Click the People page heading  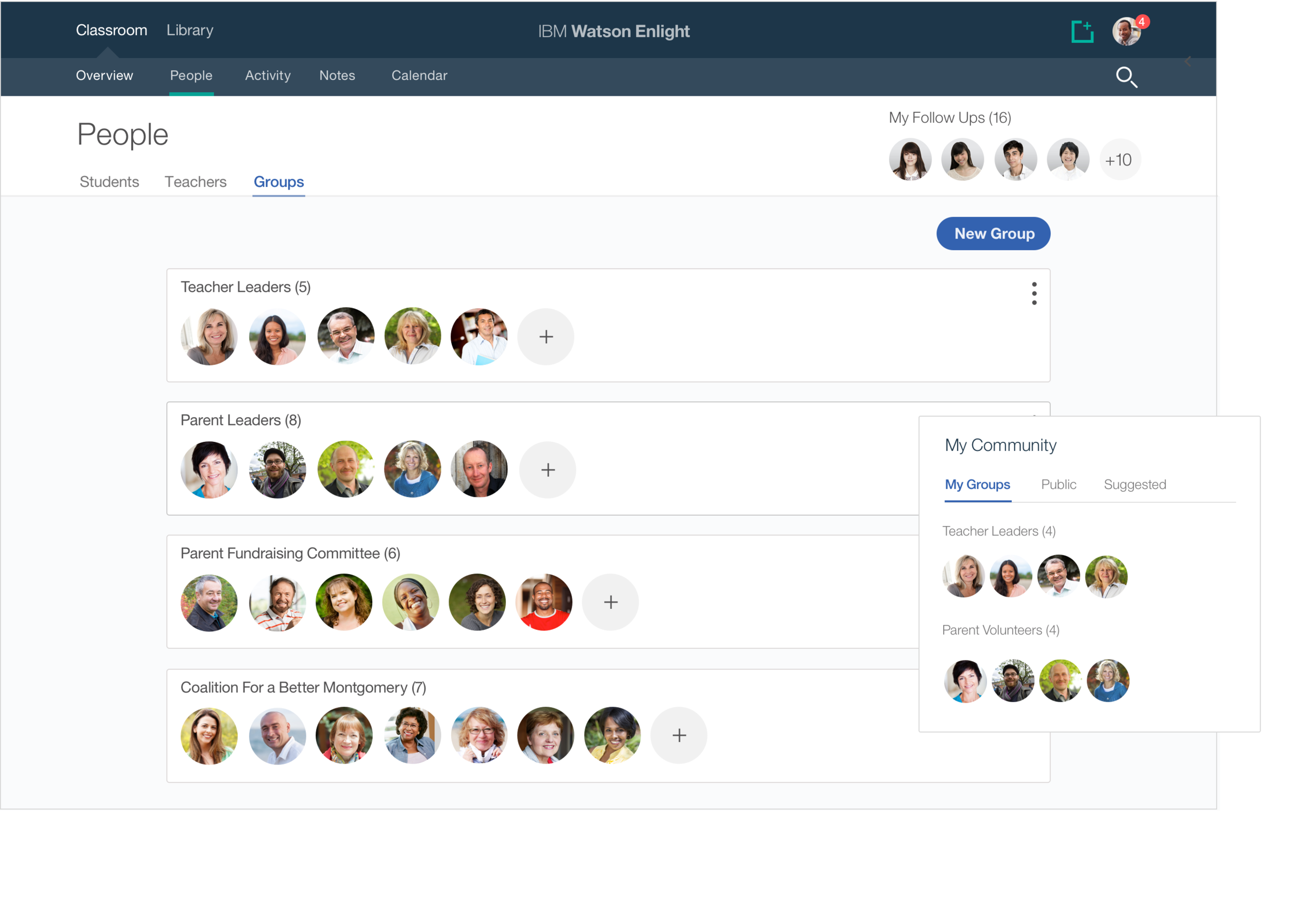pyautogui.click(x=123, y=135)
